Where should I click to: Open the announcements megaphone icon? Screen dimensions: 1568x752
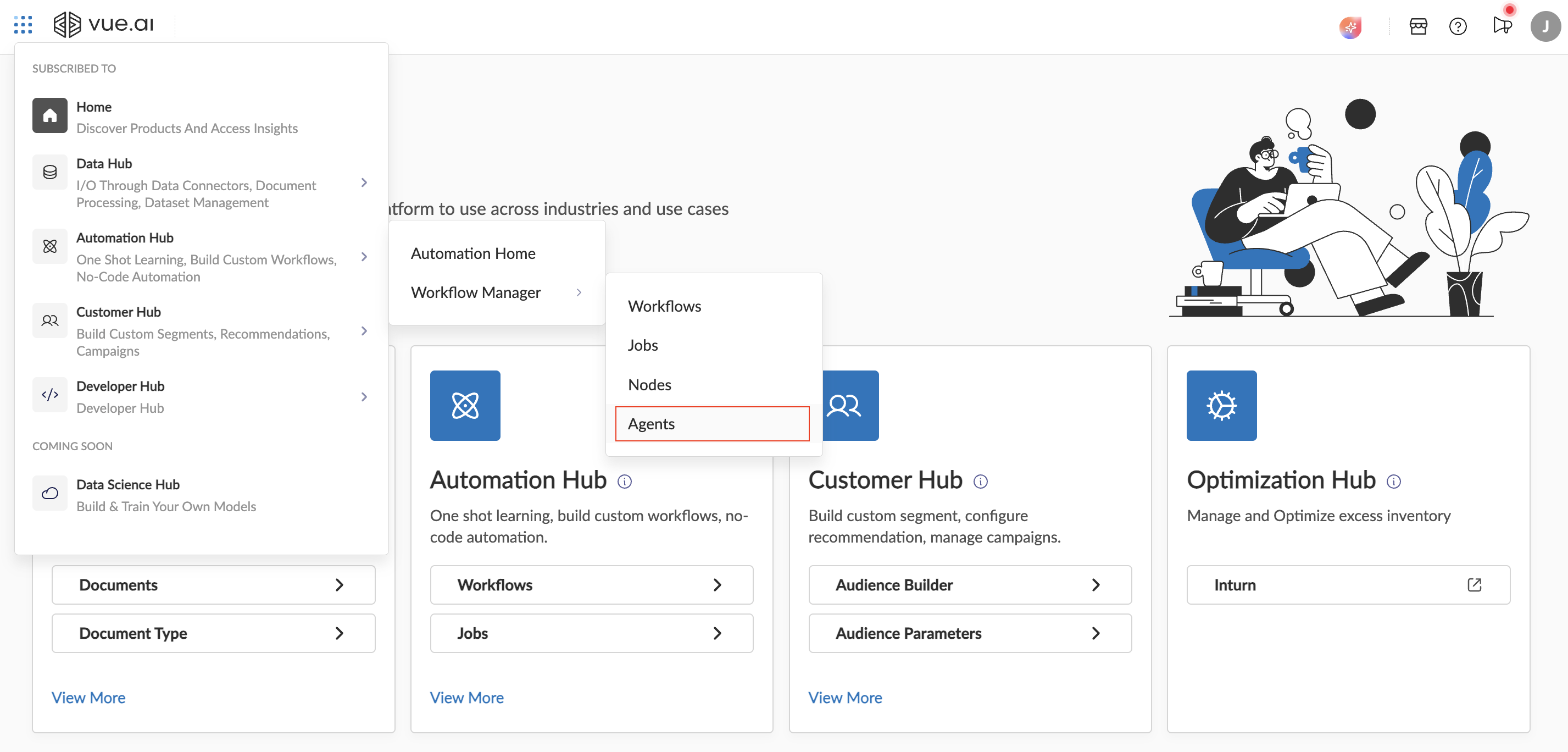tap(1502, 26)
